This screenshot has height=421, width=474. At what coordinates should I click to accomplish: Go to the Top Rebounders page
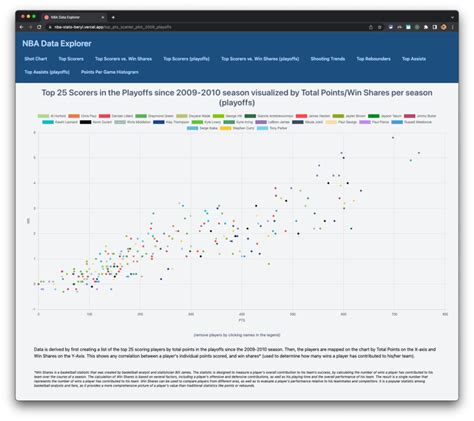(x=373, y=59)
